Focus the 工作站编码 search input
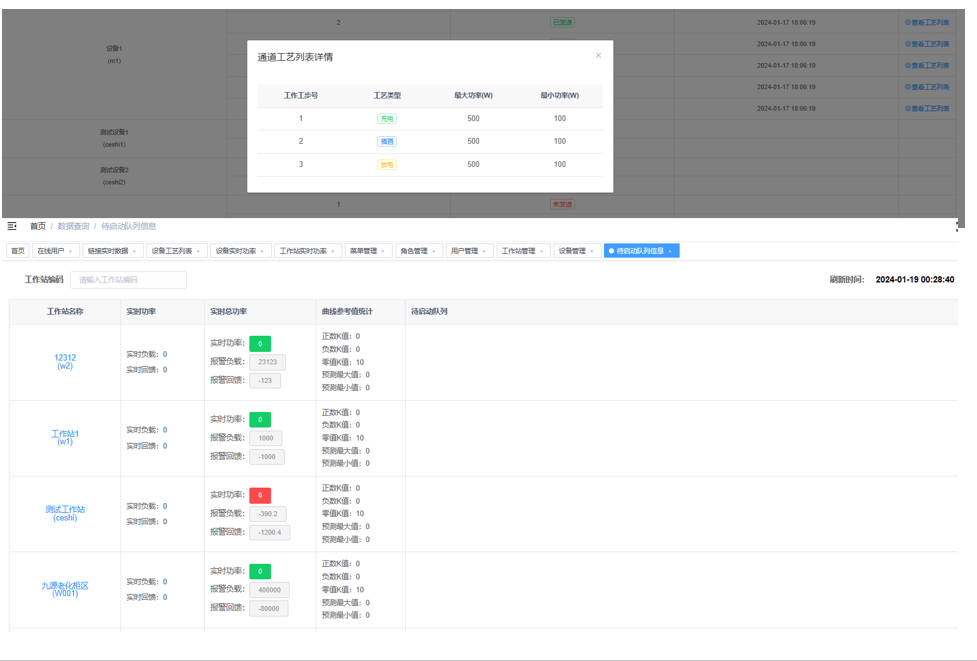This screenshot has height=661, width=977. click(x=128, y=280)
